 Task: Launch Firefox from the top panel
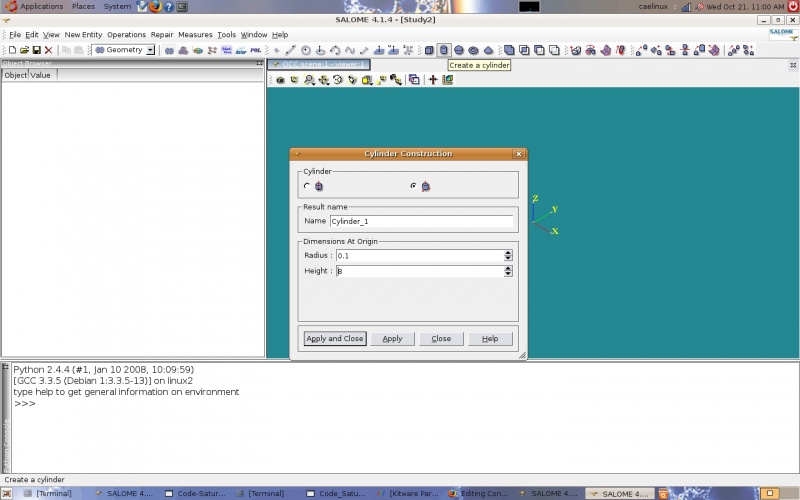[156, 7]
